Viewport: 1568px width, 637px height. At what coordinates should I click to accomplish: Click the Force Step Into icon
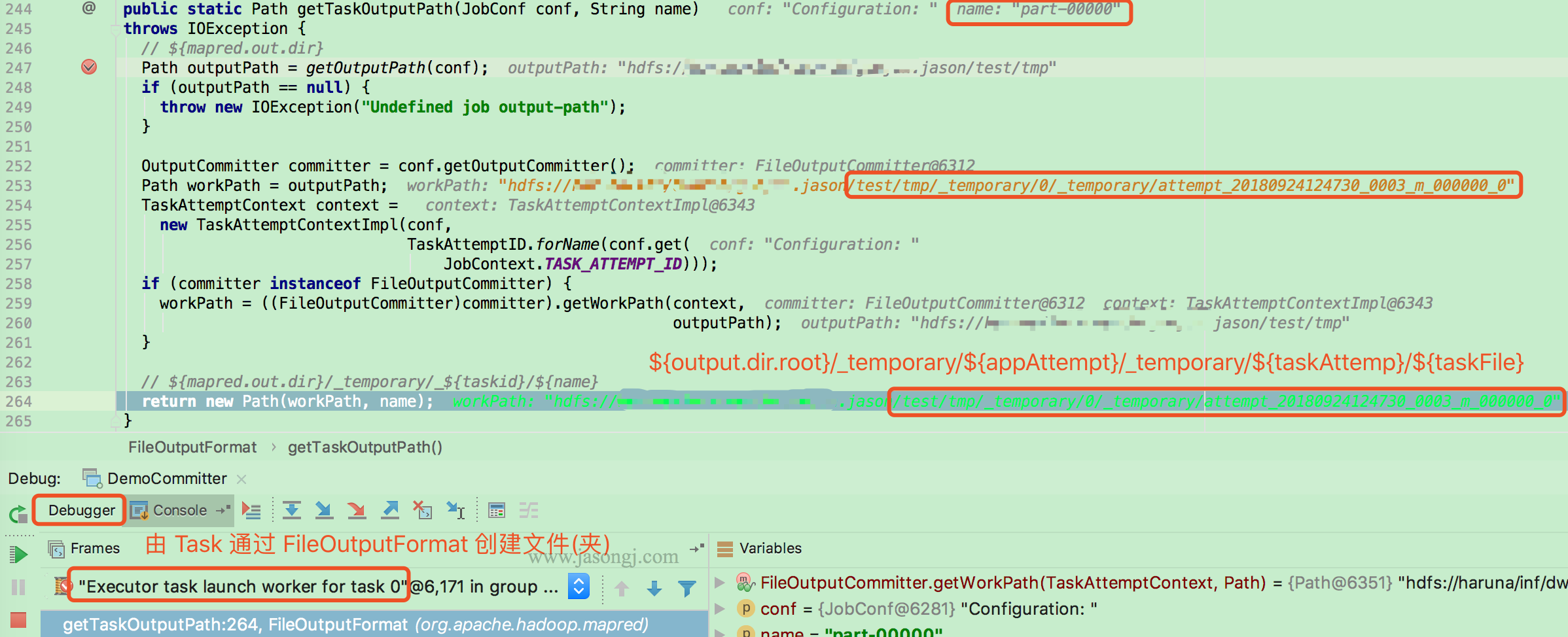coord(357,510)
